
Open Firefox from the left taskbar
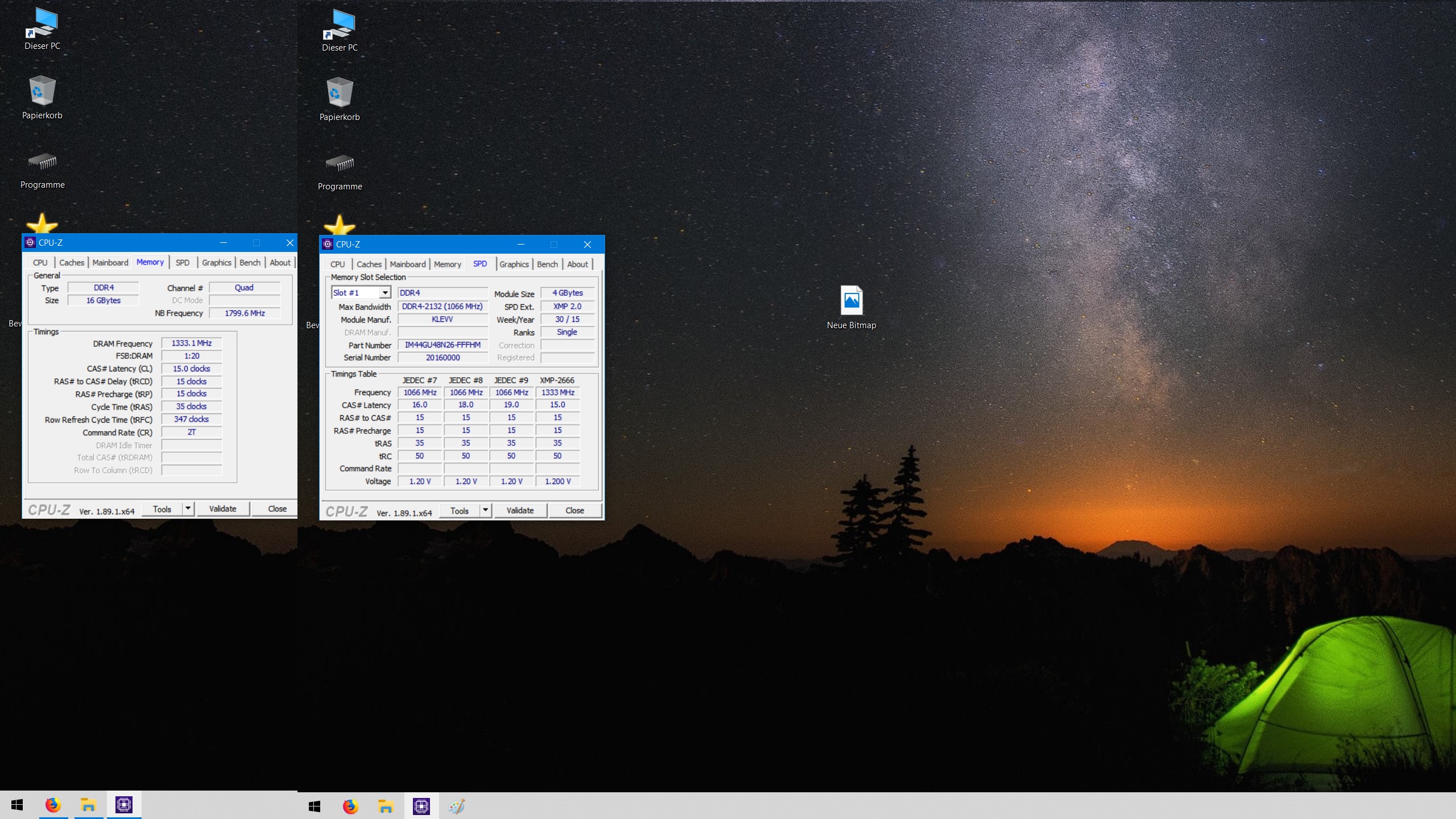tap(53, 805)
